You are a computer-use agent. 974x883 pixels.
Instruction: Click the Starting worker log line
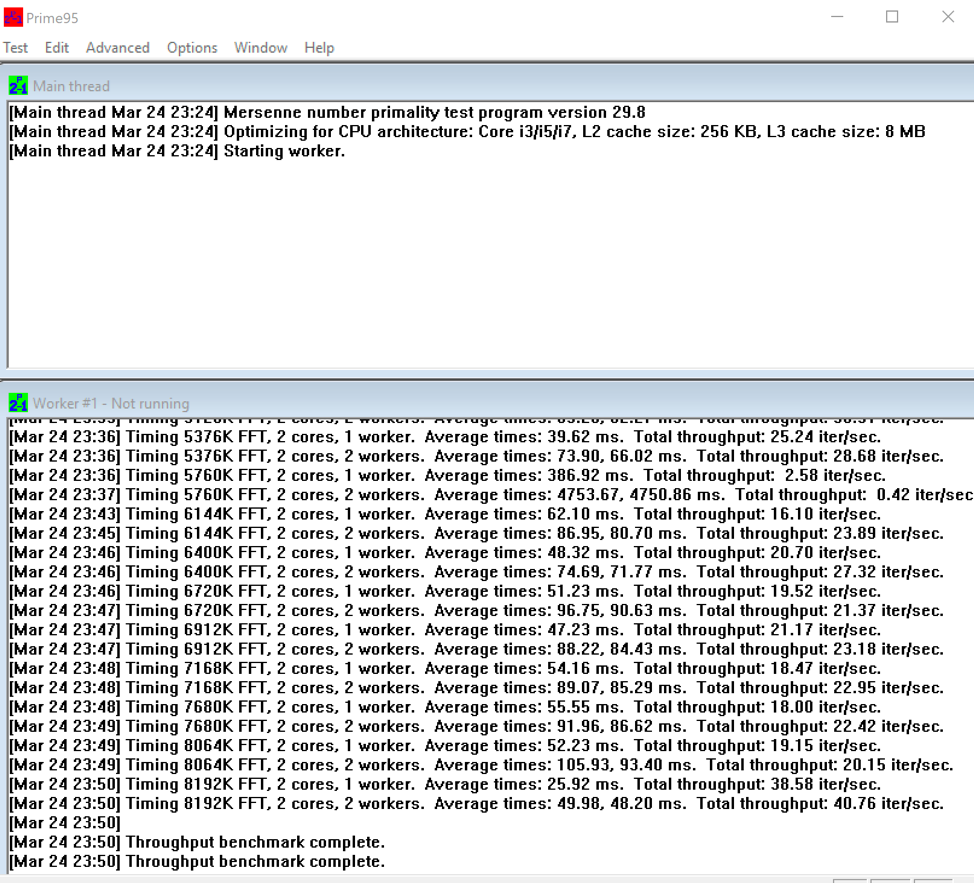[x=177, y=151]
